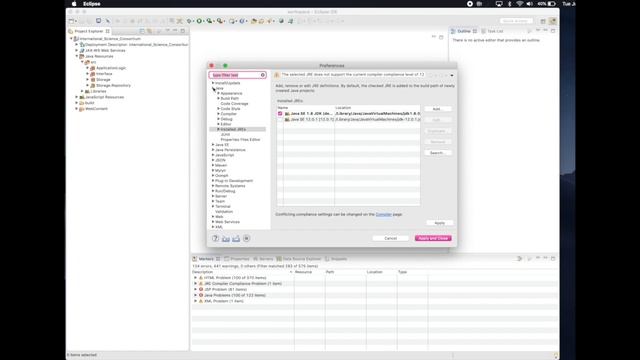The width and height of the screenshot is (640, 360).
Task: Collapse the Java preference category
Action: pos(213,88)
